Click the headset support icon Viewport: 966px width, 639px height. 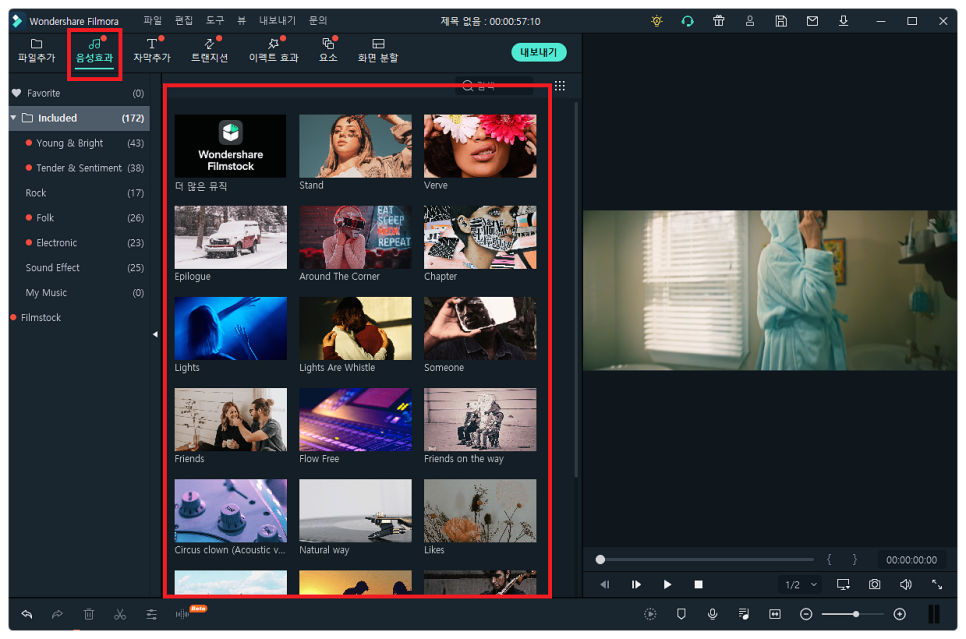(688, 21)
